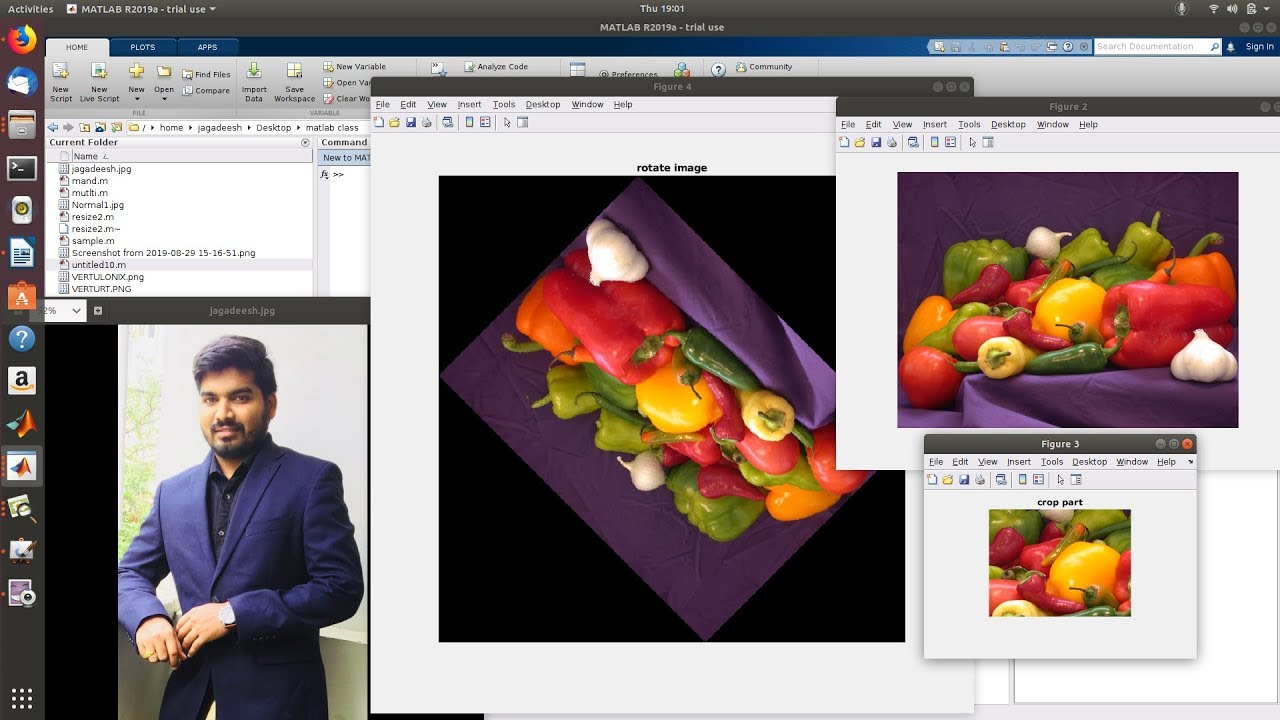
Task: Click the Save Workspace icon
Action: tap(294, 82)
